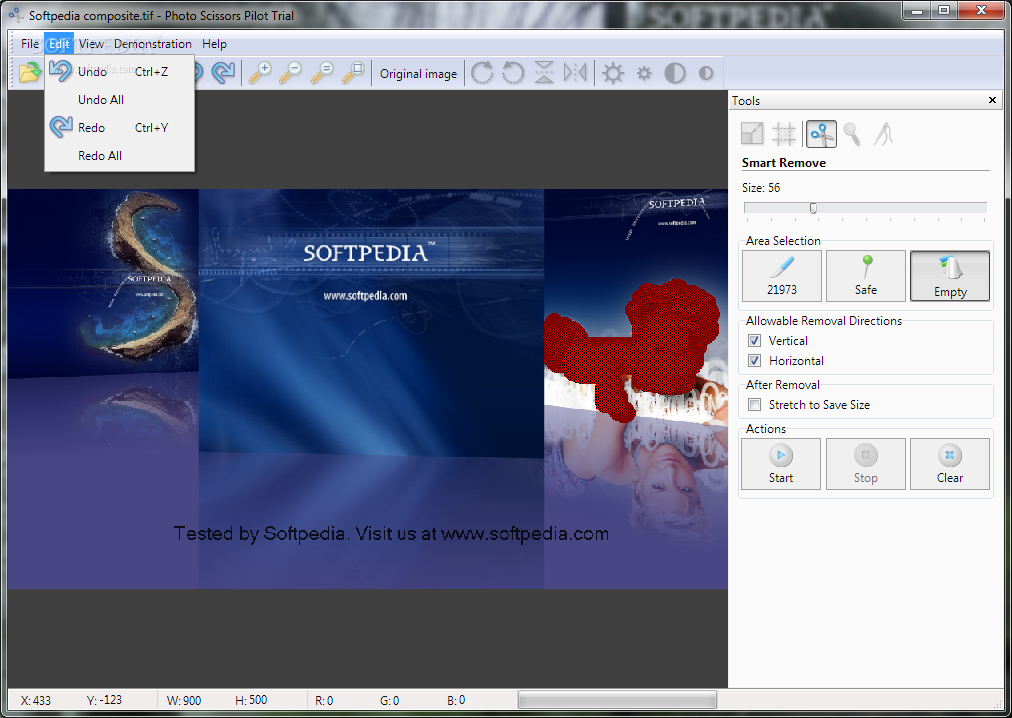
Task: Click the 'H: 500' status bar value
Action: click(x=251, y=700)
